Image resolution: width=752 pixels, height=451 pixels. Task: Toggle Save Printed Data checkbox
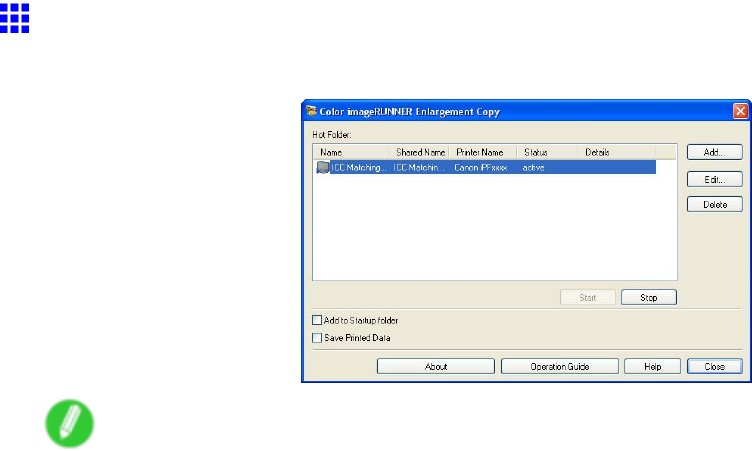tap(317, 338)
